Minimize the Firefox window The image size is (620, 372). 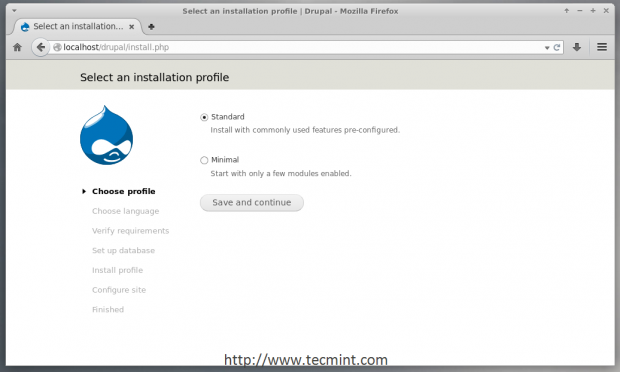[580, 11]
